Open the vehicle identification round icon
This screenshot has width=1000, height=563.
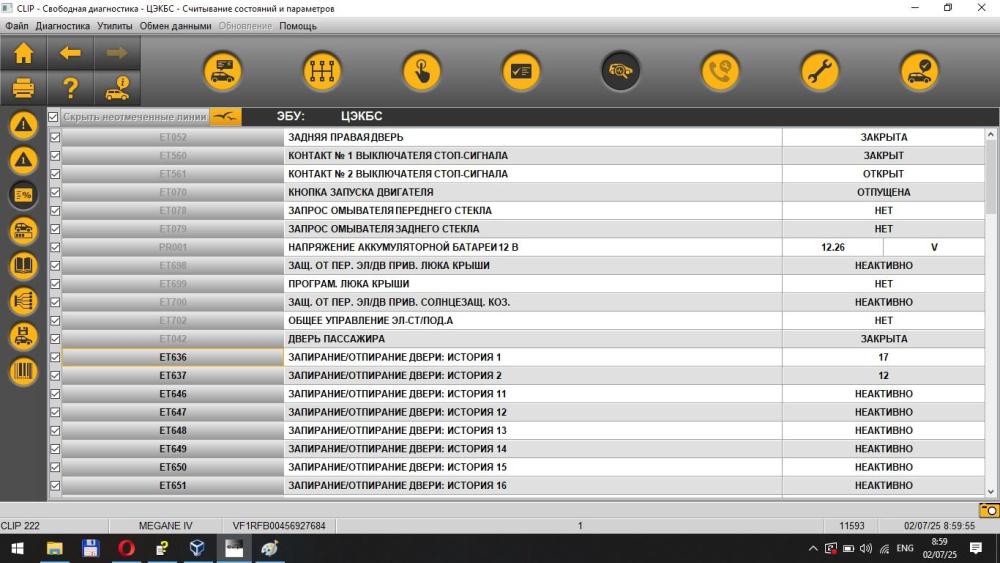(223, 71)
